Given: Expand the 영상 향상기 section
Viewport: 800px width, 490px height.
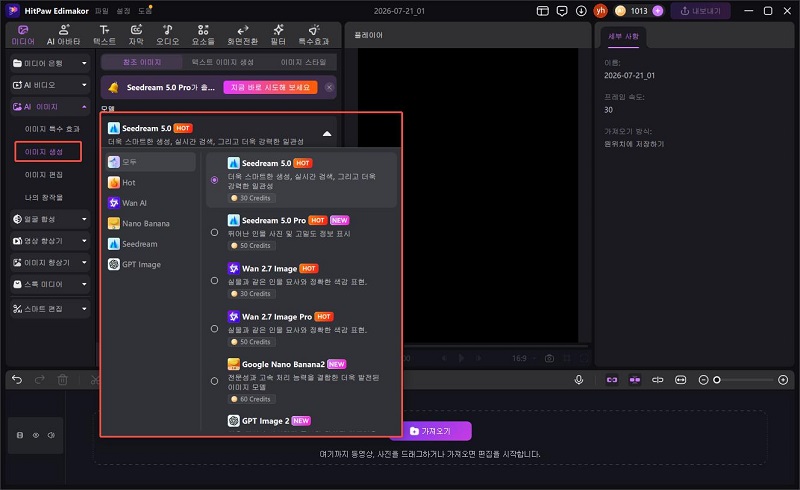Looking at the screenshot, I should tap(50, 240).
